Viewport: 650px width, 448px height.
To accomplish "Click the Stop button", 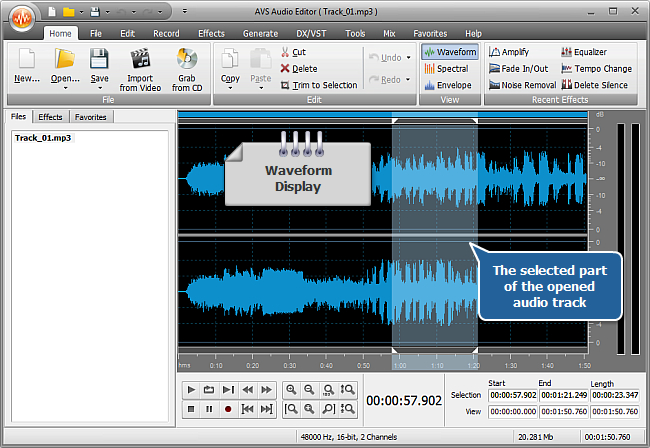I will 191,409.
